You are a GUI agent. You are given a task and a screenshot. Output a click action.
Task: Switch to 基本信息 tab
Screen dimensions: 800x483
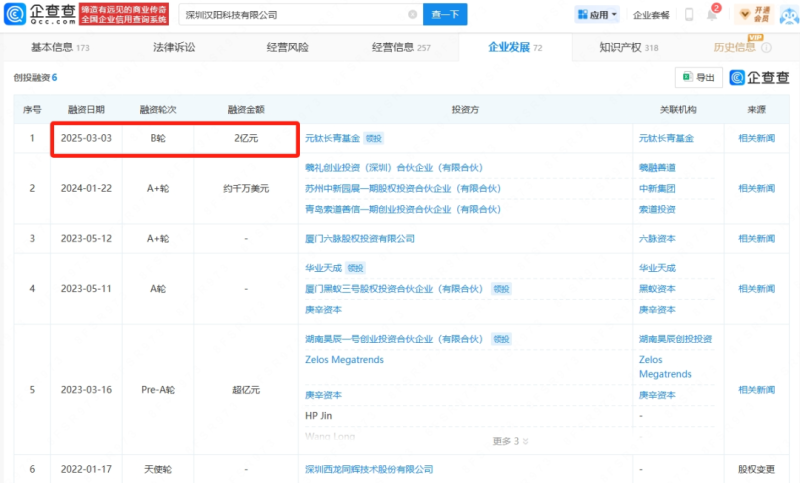pos(60,47)
